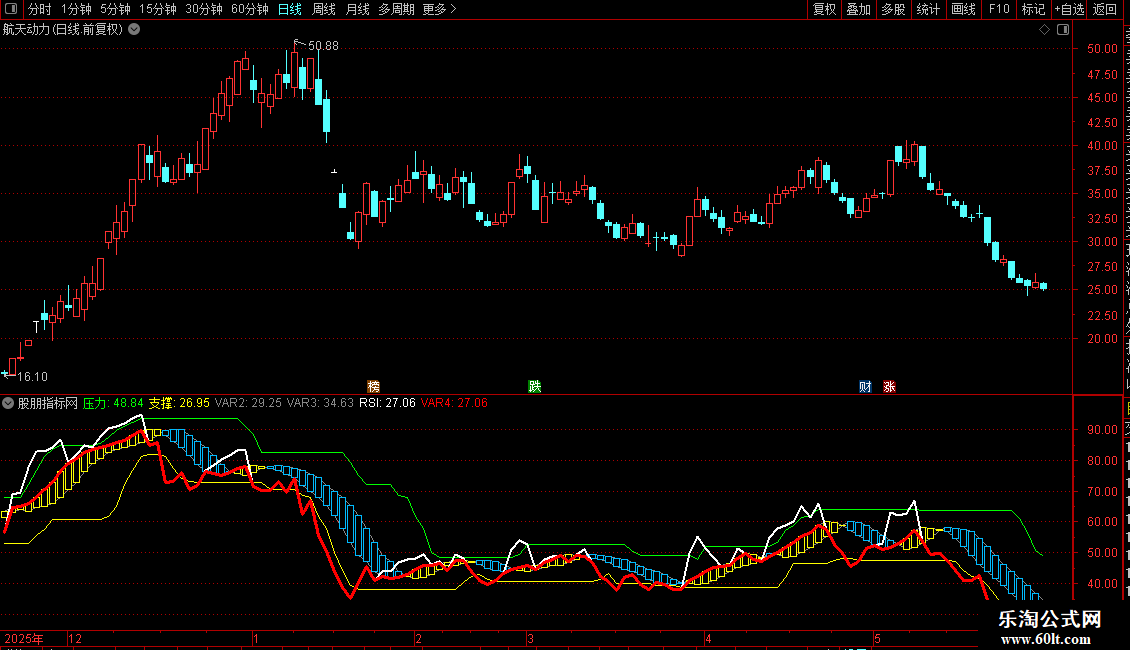Open indicator dropdown beside 股朋指标网

tap(8, 403)
